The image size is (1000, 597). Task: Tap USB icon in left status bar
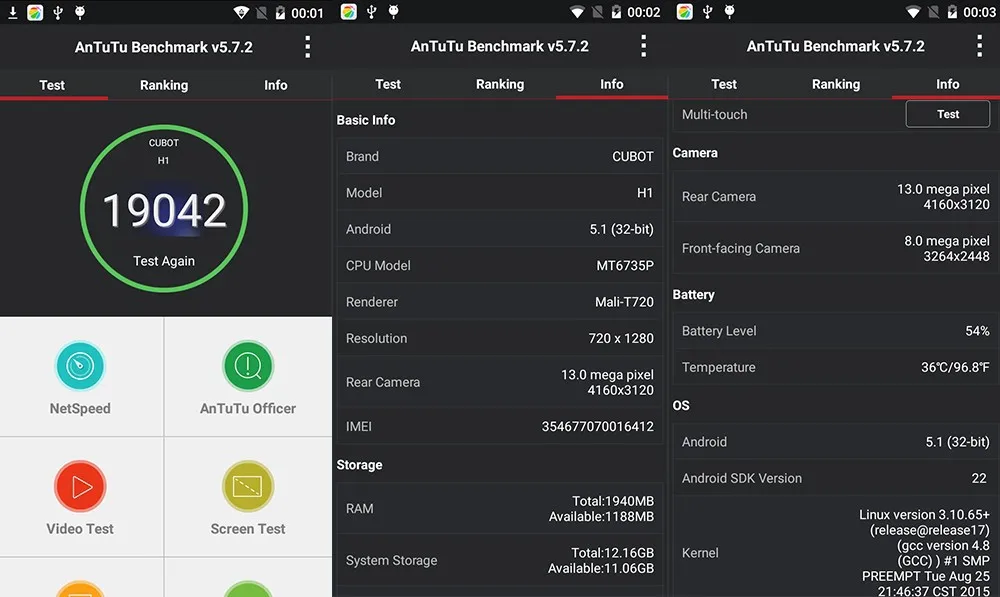click(58, 12)
